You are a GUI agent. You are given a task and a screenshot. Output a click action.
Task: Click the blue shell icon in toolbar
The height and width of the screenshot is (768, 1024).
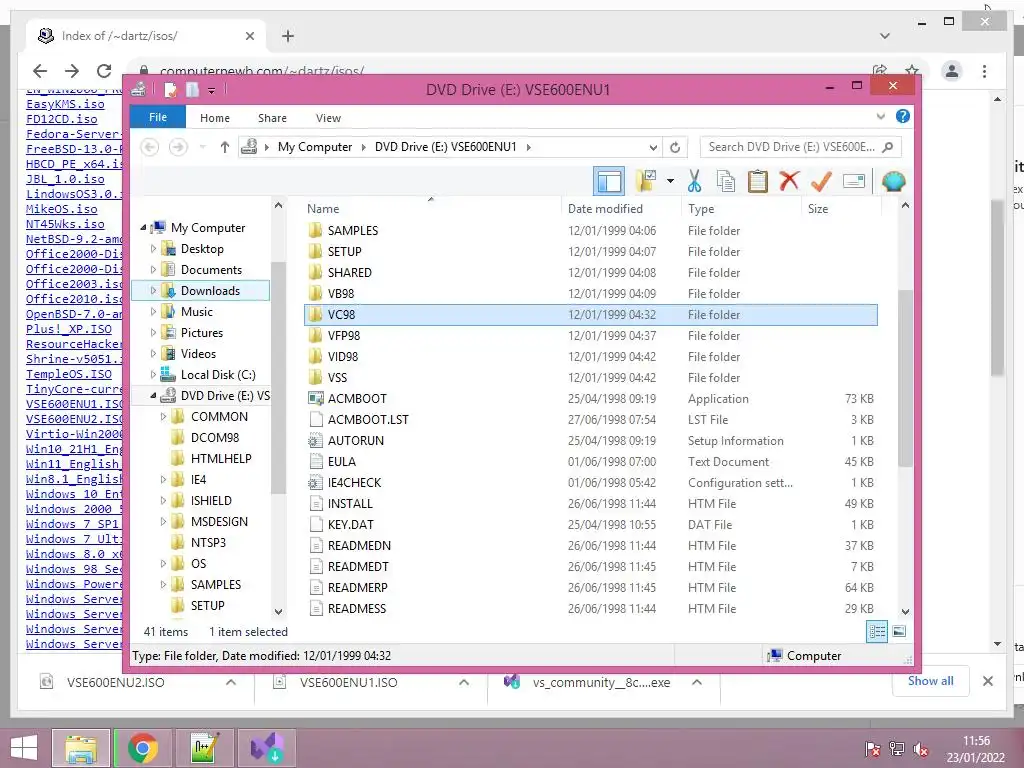click(x=893, y=181)
